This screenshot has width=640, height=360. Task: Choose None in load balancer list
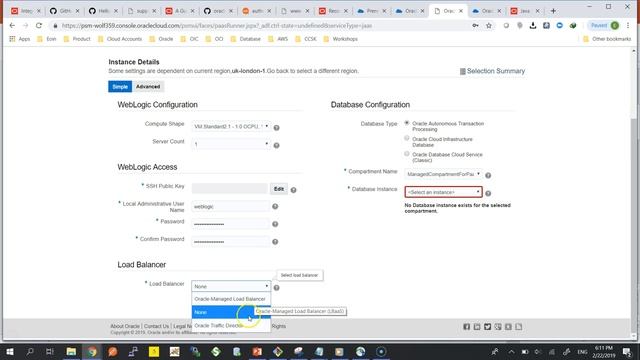[x=231, y=312]
